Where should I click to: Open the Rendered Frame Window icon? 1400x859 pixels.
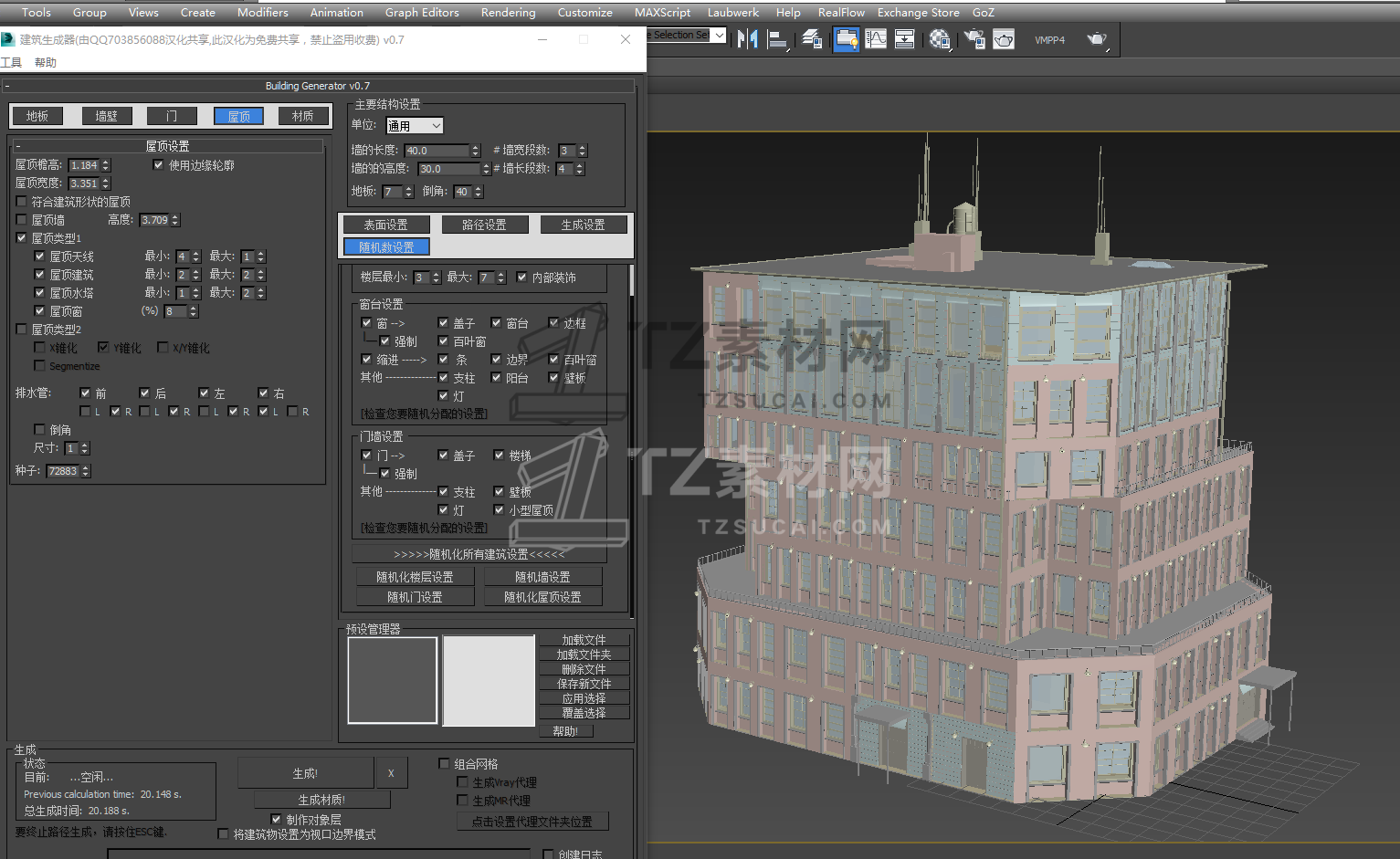[x=1004, y=39]
